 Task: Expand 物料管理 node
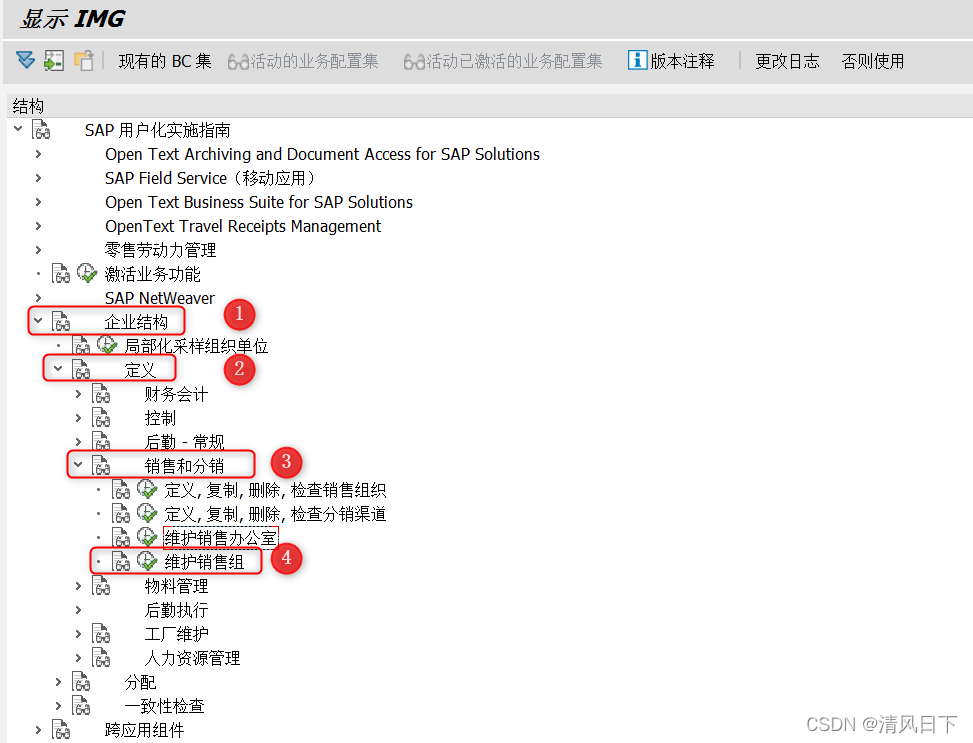click(78, 586)
